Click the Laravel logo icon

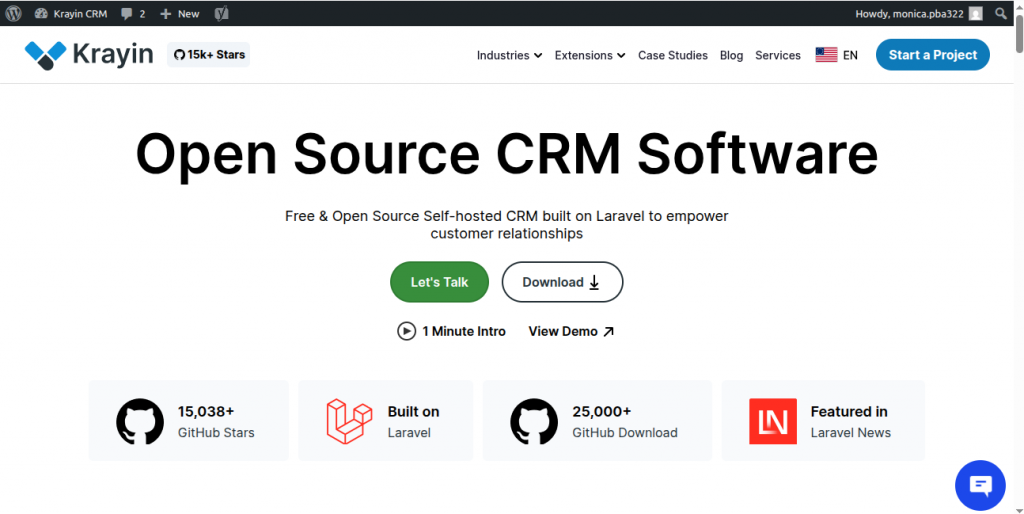349,421
